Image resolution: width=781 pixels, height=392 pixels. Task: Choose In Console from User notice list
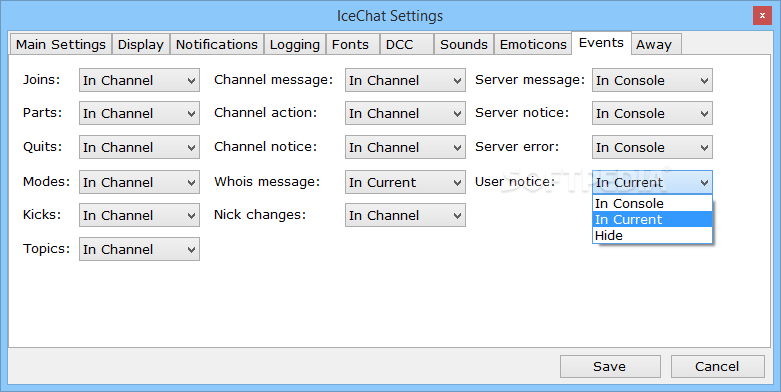click(x=652, y=203)
